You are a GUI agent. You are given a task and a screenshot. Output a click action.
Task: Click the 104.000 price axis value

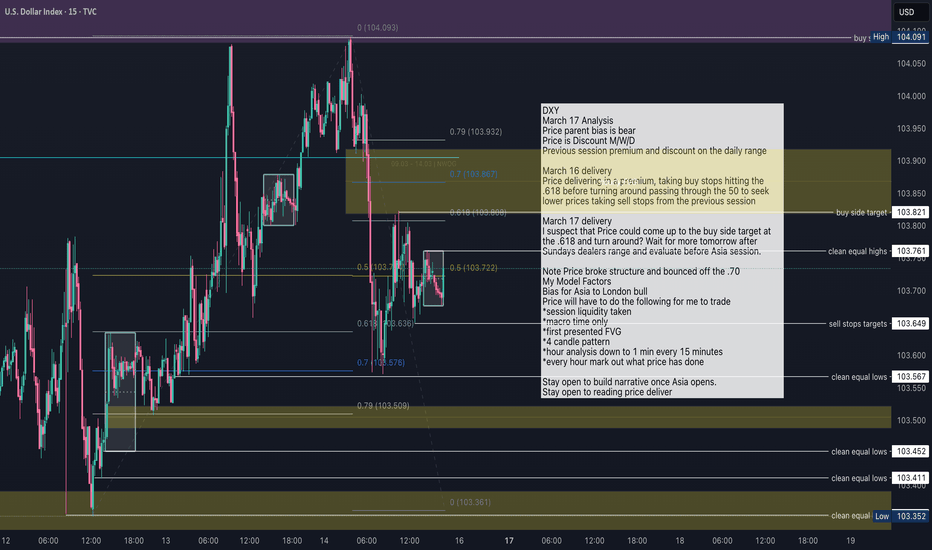[911, 96]
